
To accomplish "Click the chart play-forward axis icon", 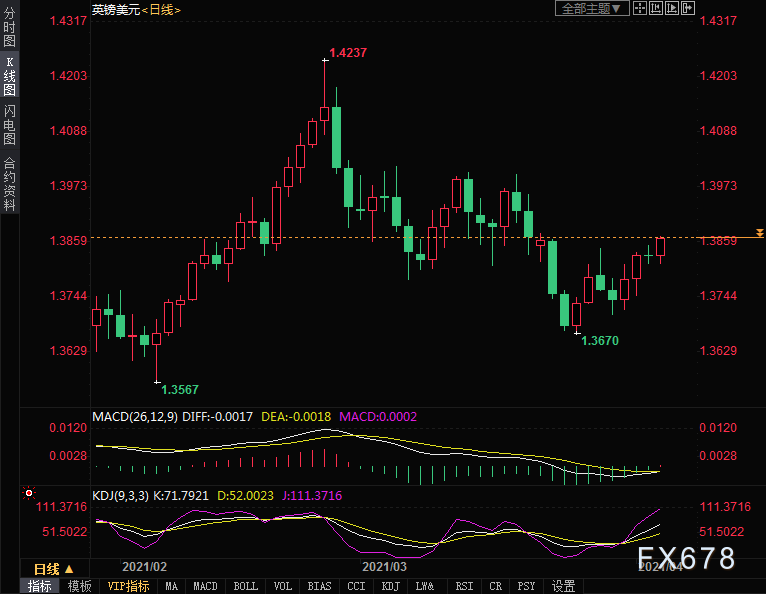I will [672, 8].
